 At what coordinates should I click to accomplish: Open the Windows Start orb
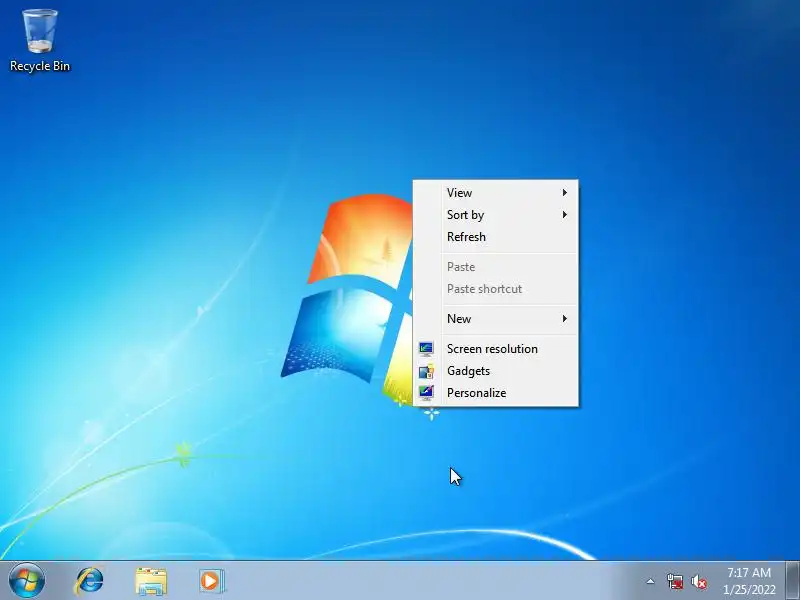(27, 581)
